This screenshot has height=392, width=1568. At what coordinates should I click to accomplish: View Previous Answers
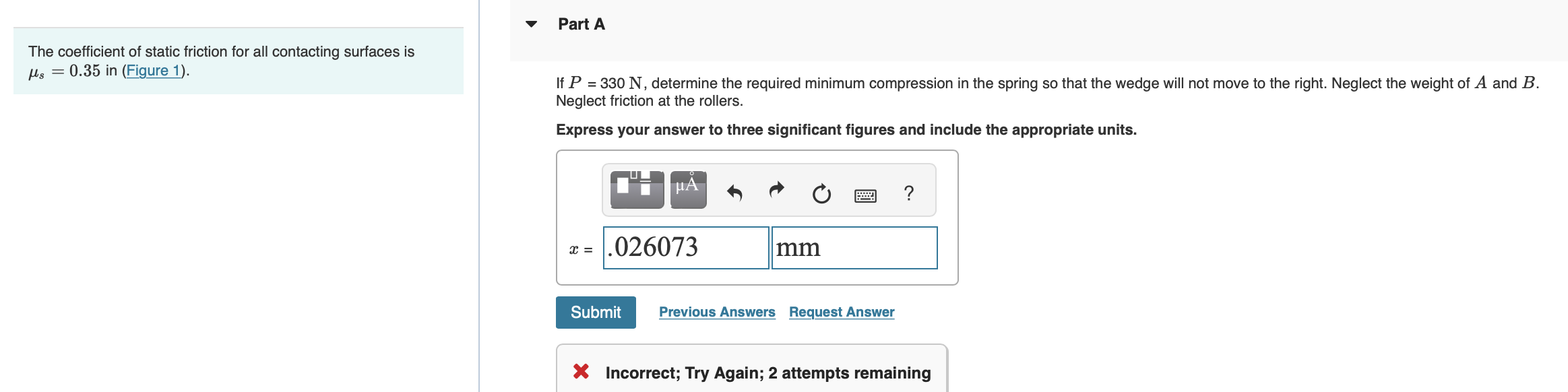(717, 311)
